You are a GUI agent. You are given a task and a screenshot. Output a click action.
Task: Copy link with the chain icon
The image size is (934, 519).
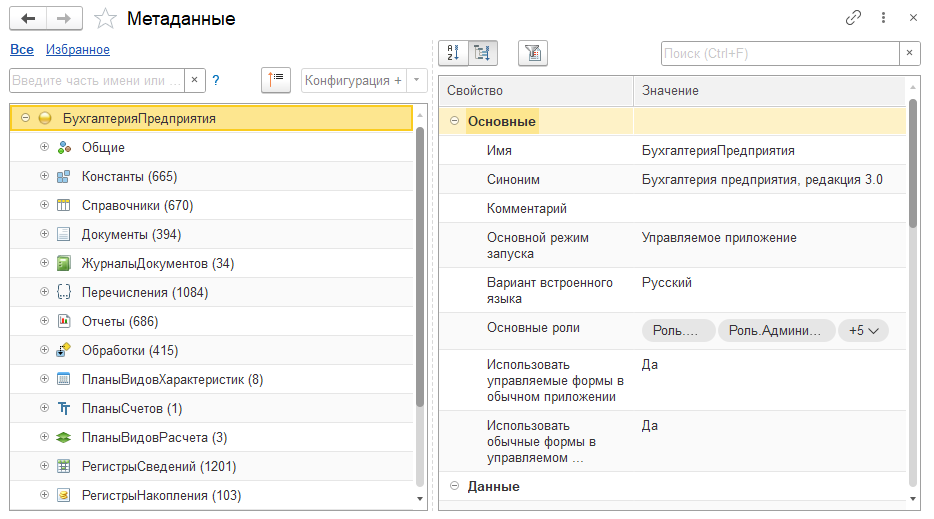853,18
